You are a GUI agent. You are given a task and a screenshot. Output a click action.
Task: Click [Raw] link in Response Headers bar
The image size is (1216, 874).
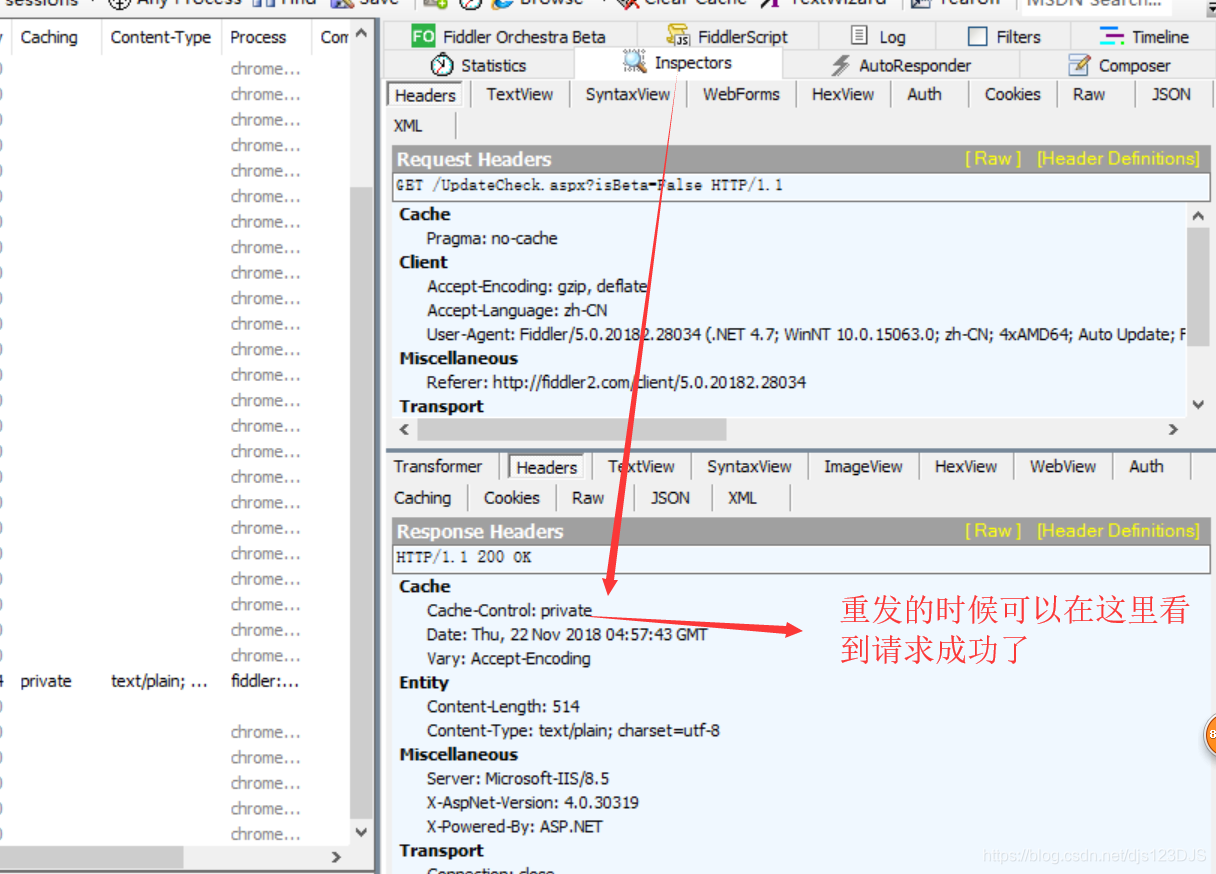tap(993, 531)
